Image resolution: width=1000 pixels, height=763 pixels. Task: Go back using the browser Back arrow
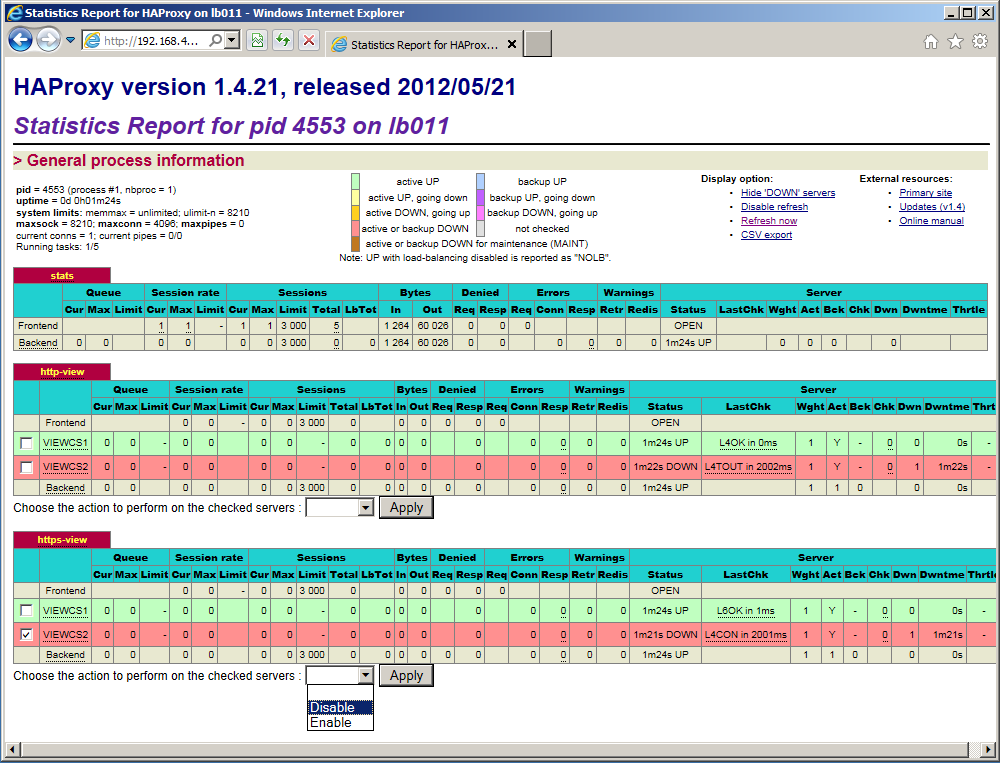pyautogui.click(x=20, y=40)
